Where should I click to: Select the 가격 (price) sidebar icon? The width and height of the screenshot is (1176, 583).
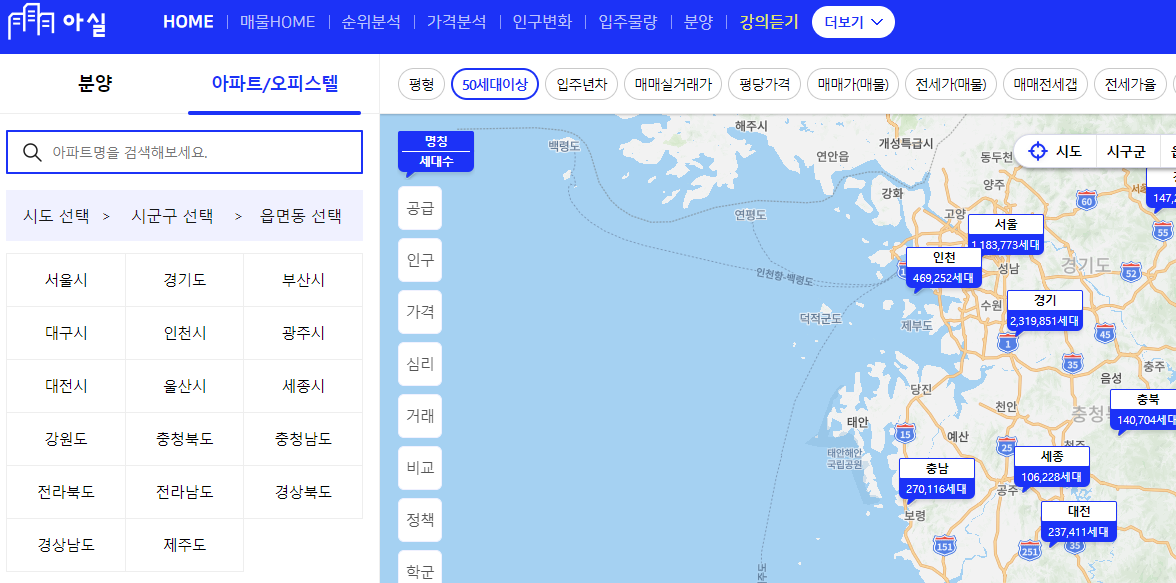click(x=419, y=312)
